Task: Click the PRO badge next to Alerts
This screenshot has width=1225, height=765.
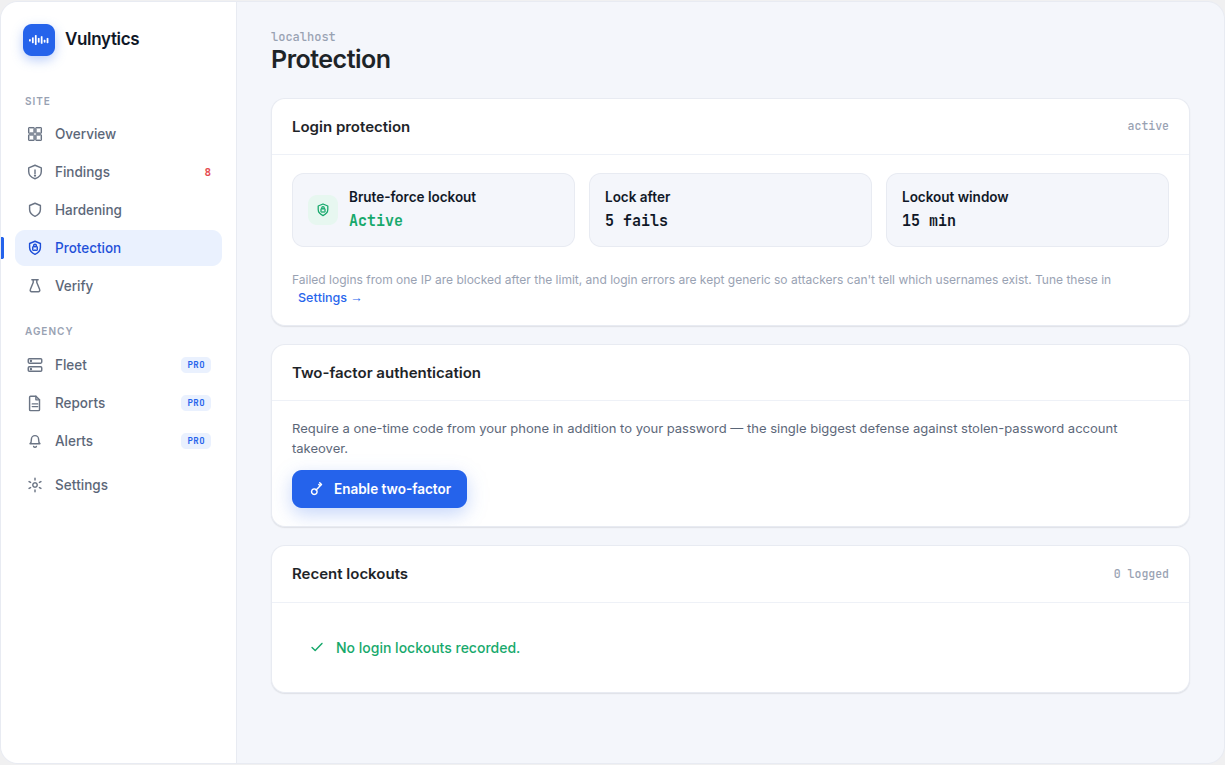Action: [196, 441]
